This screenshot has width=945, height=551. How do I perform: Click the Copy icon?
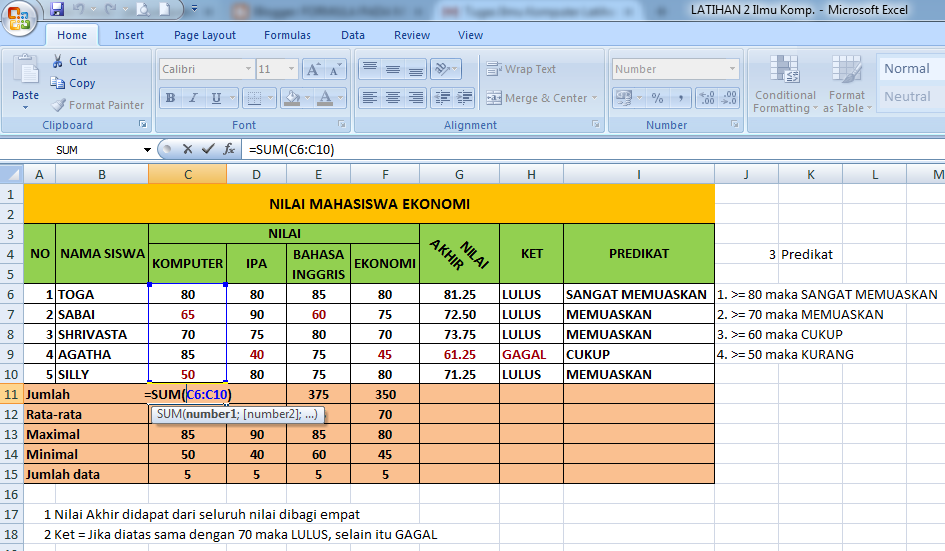point(57,83)
